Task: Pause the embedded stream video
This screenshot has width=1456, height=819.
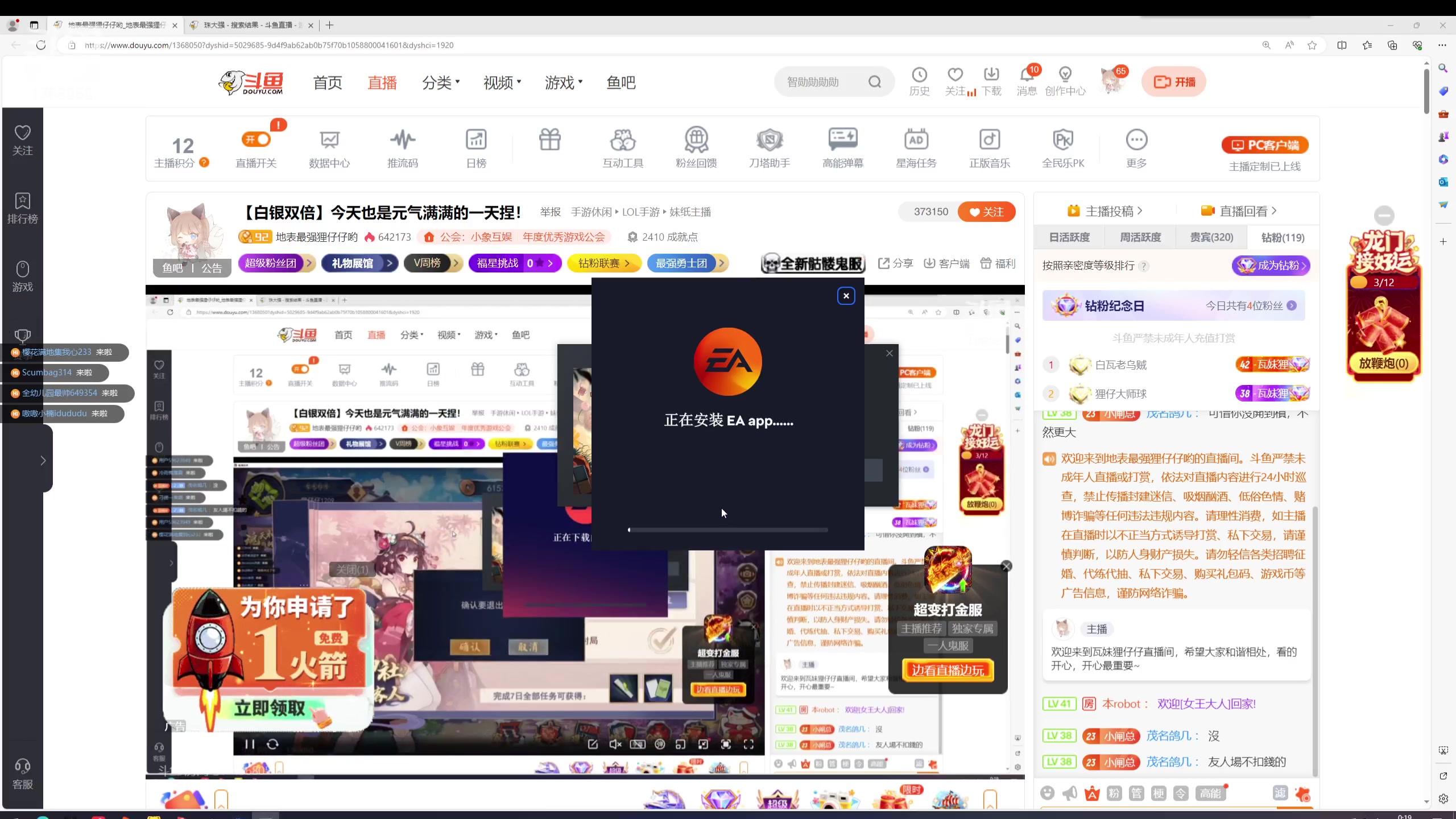Action: [x=250, y=744]
